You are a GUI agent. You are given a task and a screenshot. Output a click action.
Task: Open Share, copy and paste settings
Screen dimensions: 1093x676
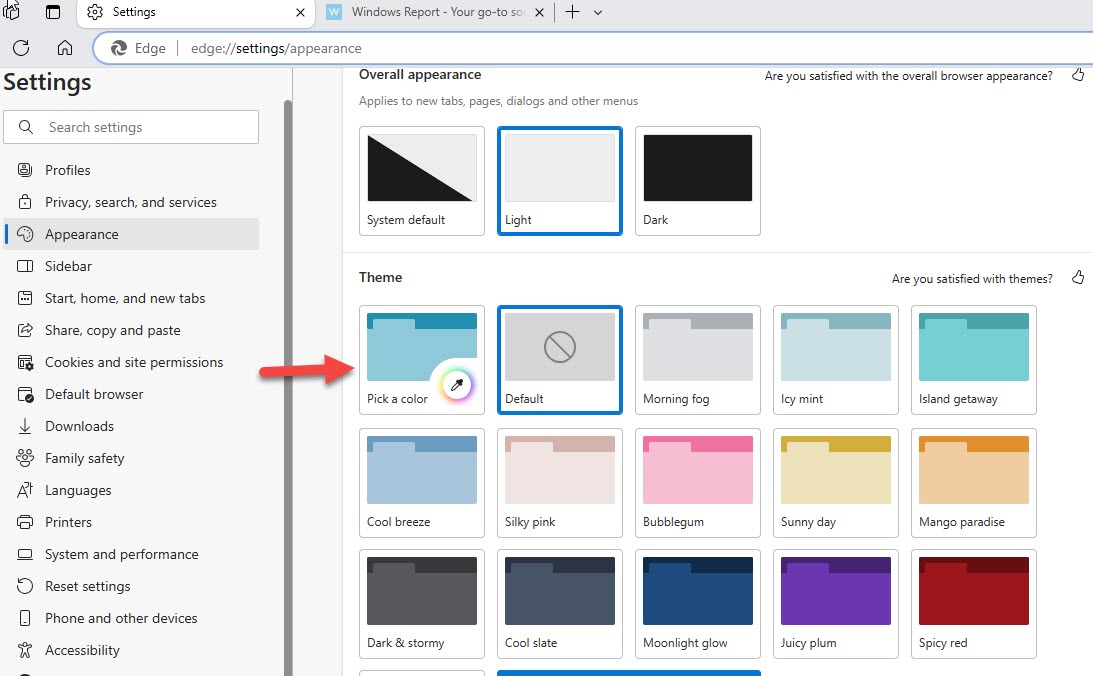tap(131, 330)
